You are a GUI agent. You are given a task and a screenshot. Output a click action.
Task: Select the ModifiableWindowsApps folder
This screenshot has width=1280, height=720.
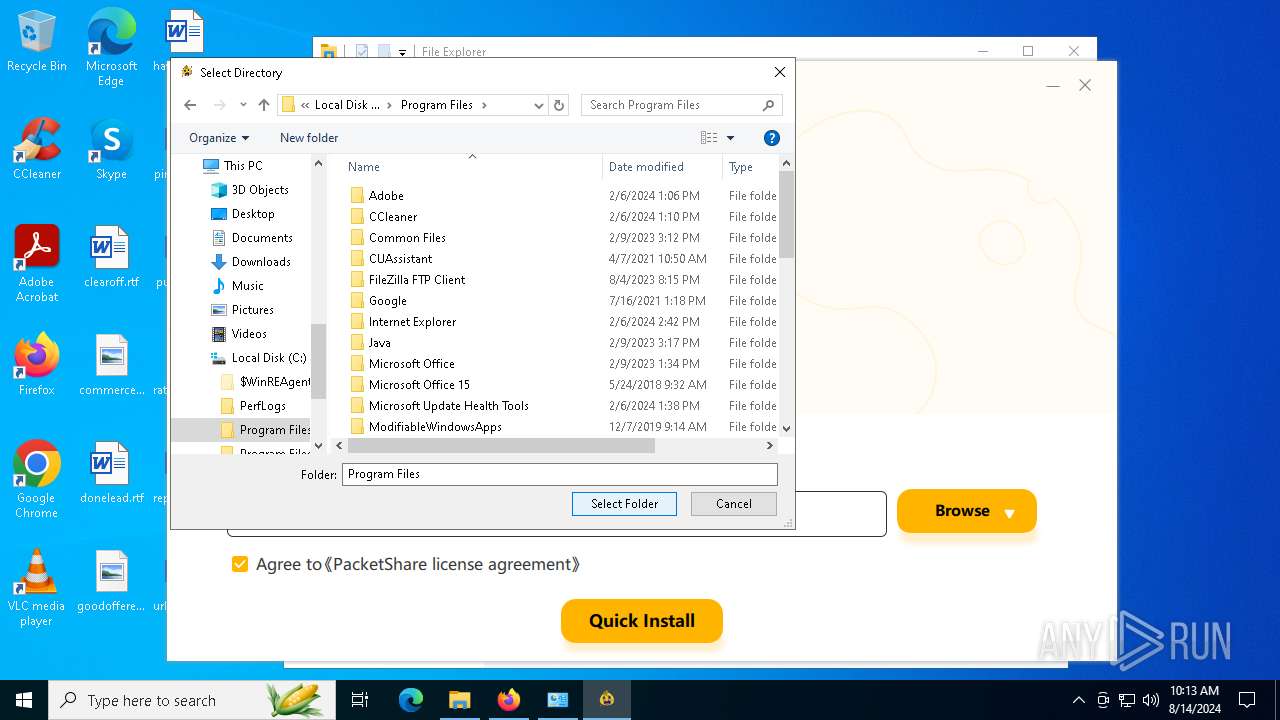click(x=435, y=427)
